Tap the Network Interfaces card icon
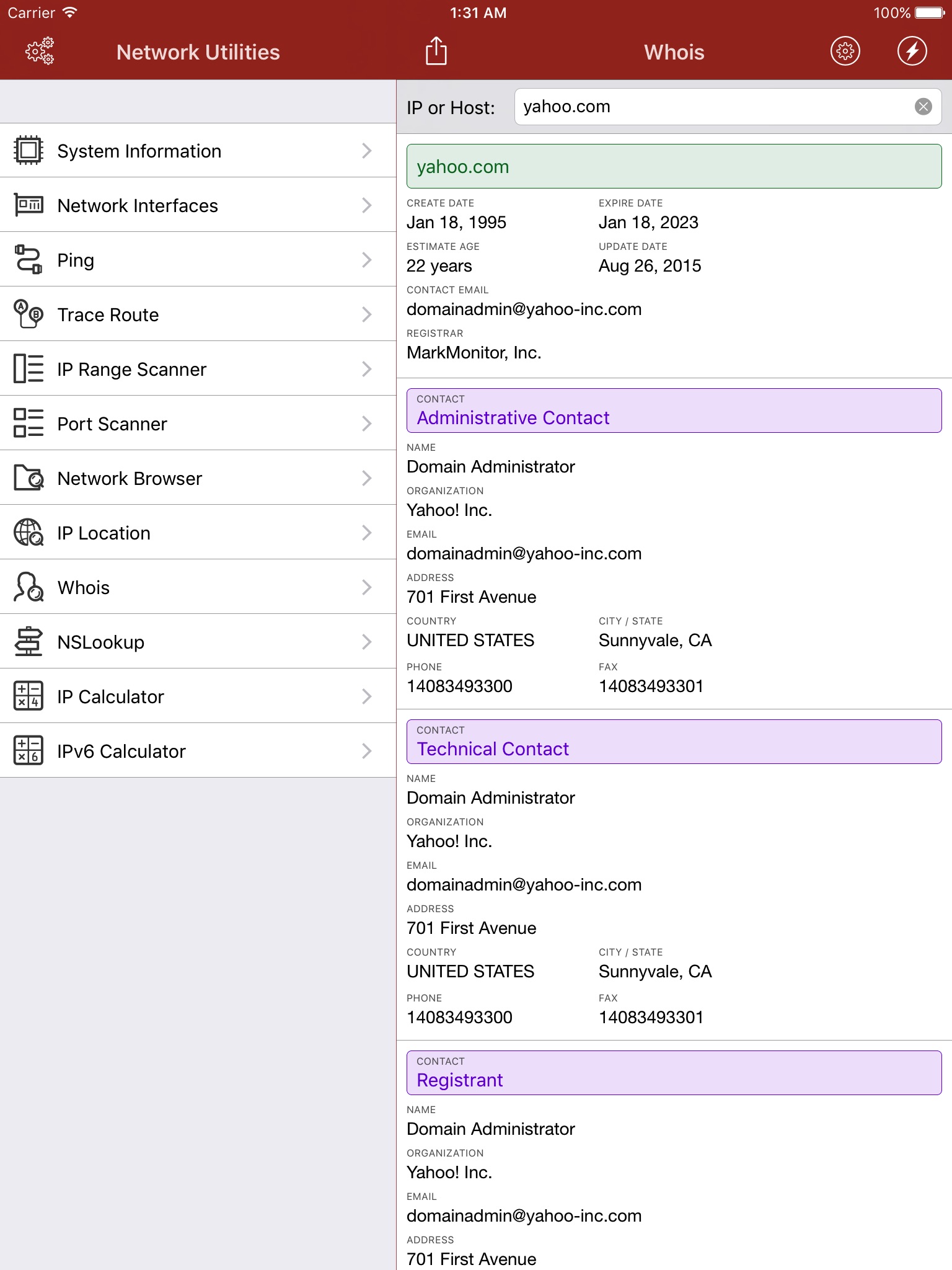Viewport: 952px width, 1270px height. click(x=28, y=205)
